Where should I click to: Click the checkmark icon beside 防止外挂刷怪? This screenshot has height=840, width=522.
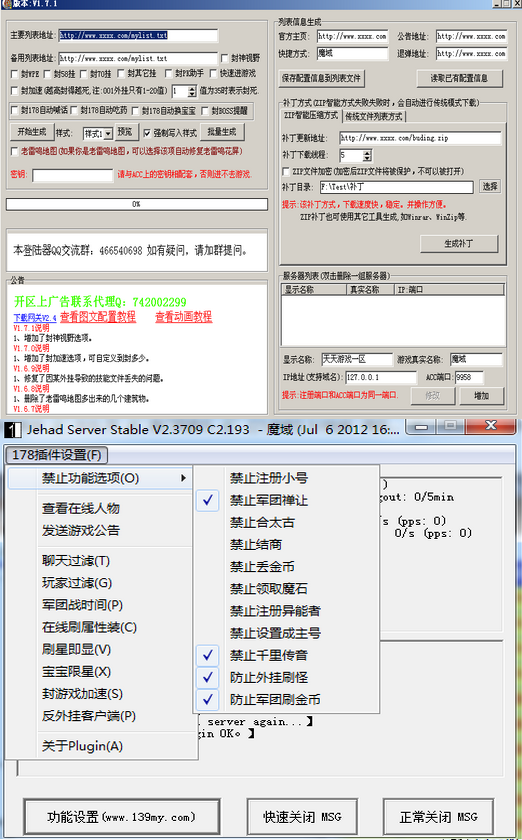(208, 677)
